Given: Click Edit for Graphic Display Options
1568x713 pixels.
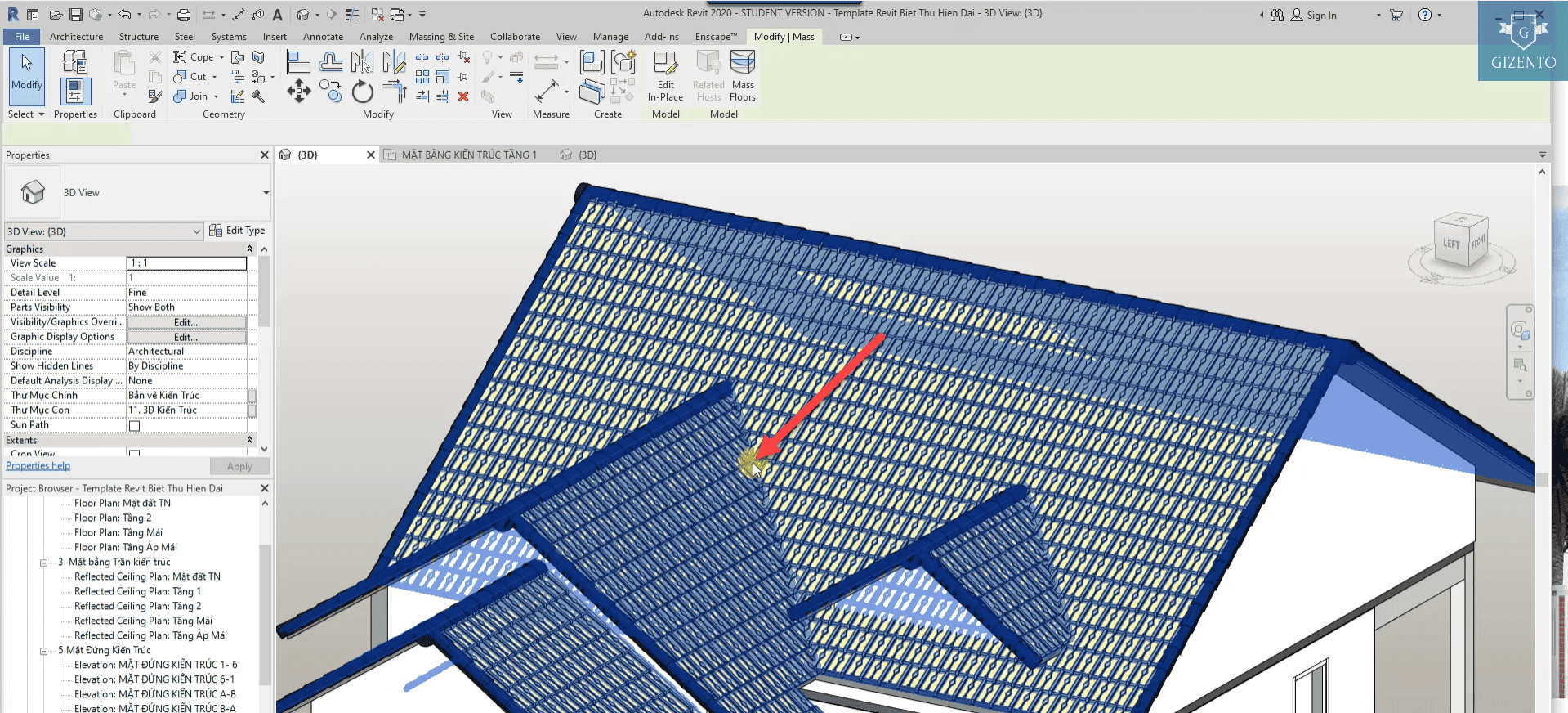Looking at the screenshot, I should pyautogui.click(x=186, y=337).
